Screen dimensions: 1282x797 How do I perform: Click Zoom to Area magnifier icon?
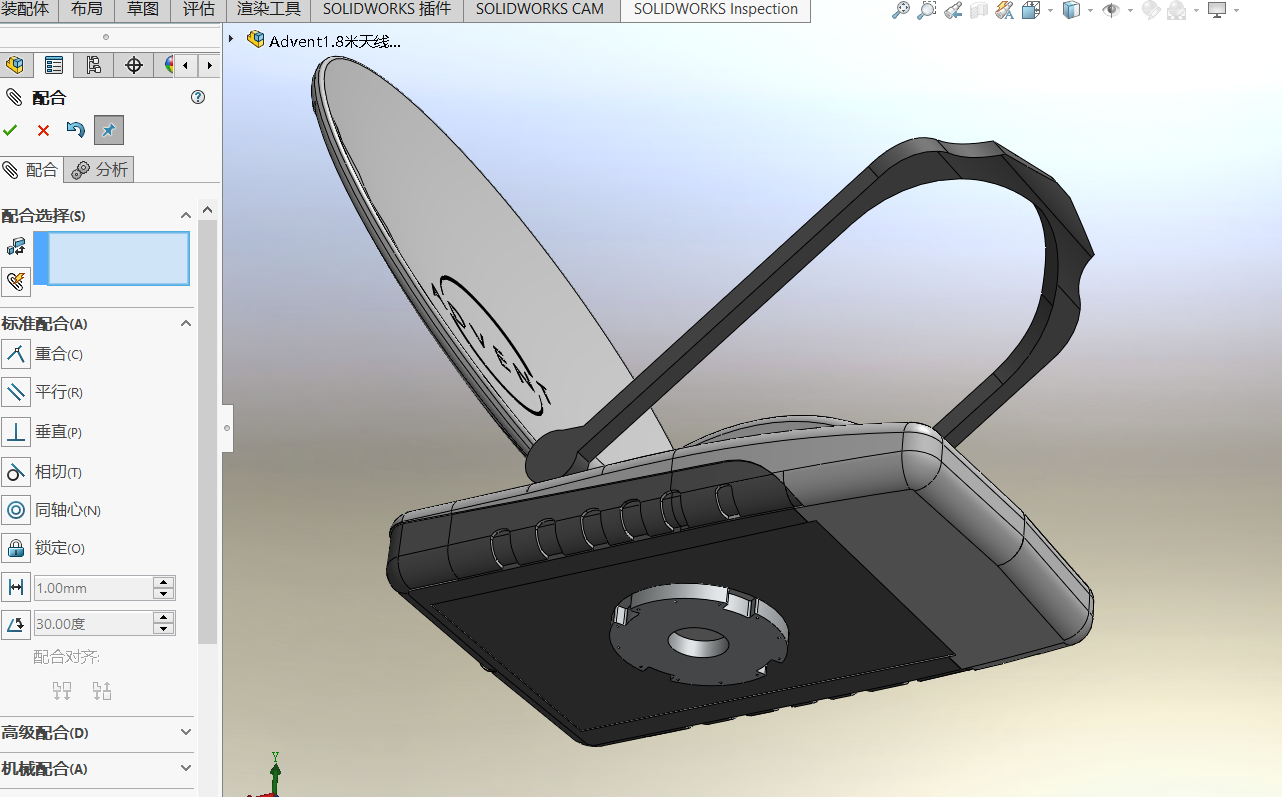coord(927,10)
